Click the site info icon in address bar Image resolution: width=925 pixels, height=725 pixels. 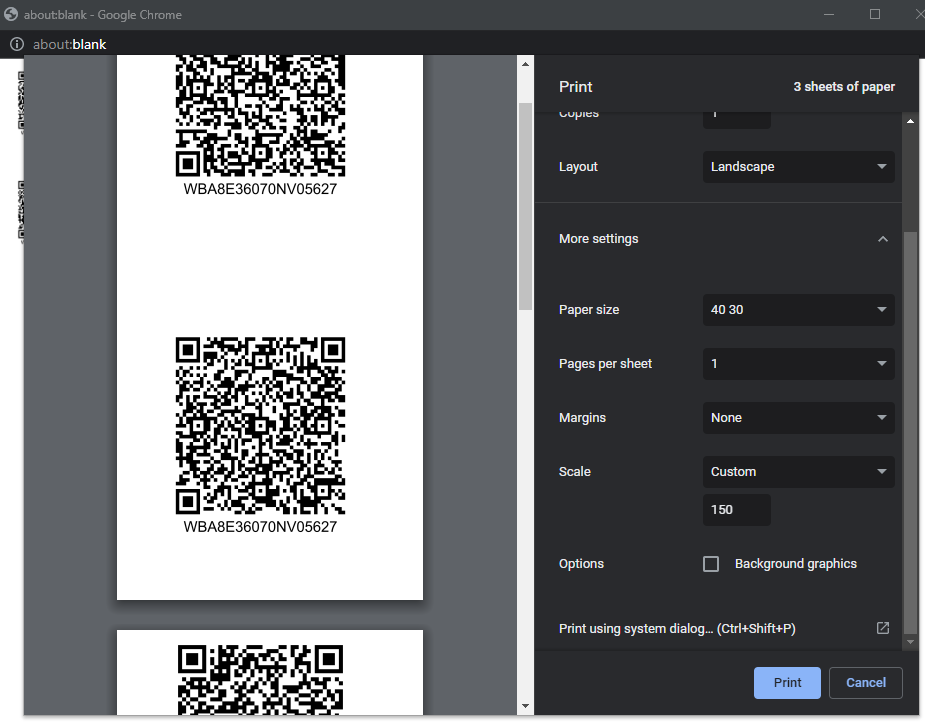[x=17, y=44]
